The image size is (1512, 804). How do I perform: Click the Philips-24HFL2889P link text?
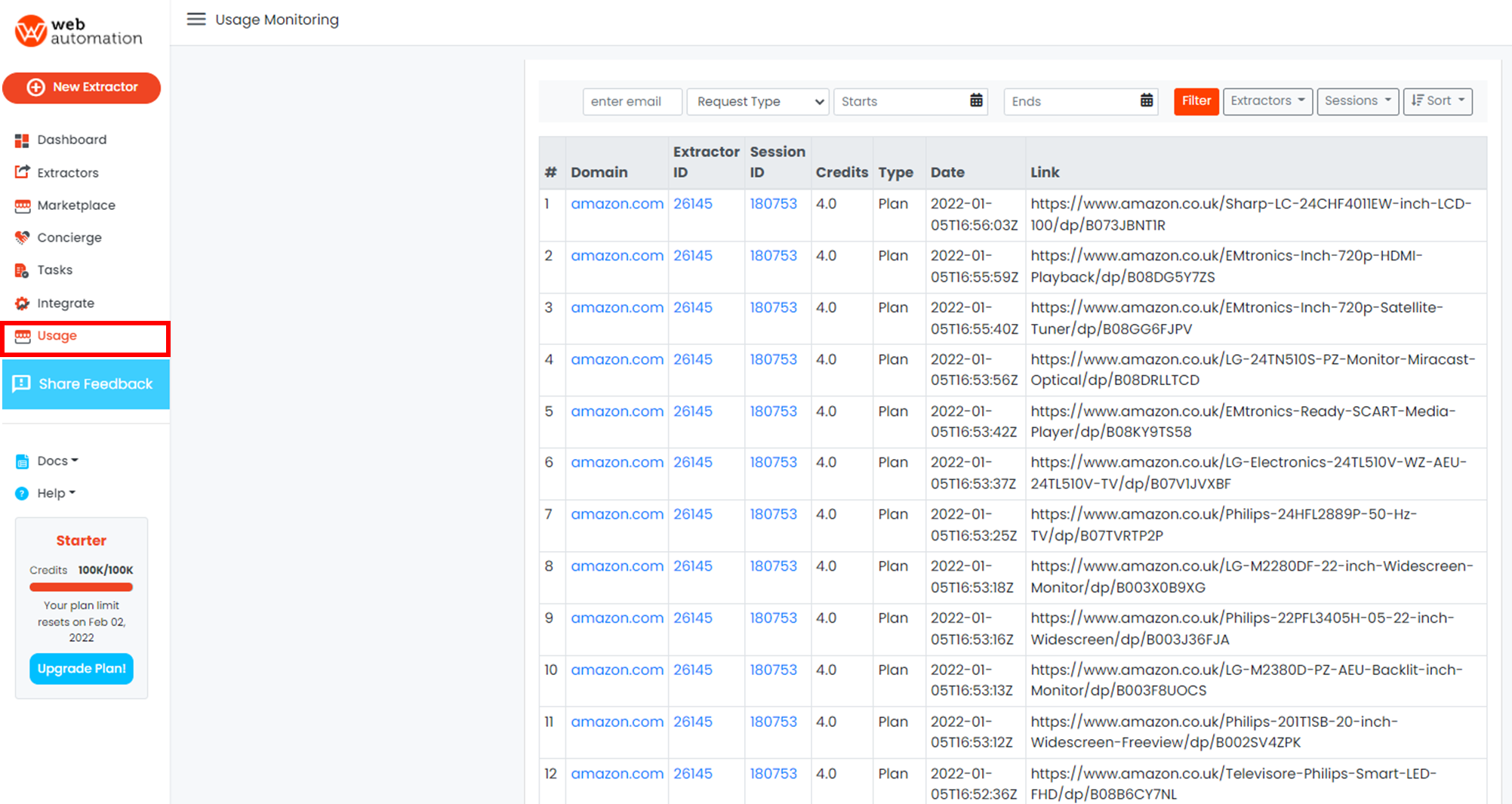tap(1224, 525)
